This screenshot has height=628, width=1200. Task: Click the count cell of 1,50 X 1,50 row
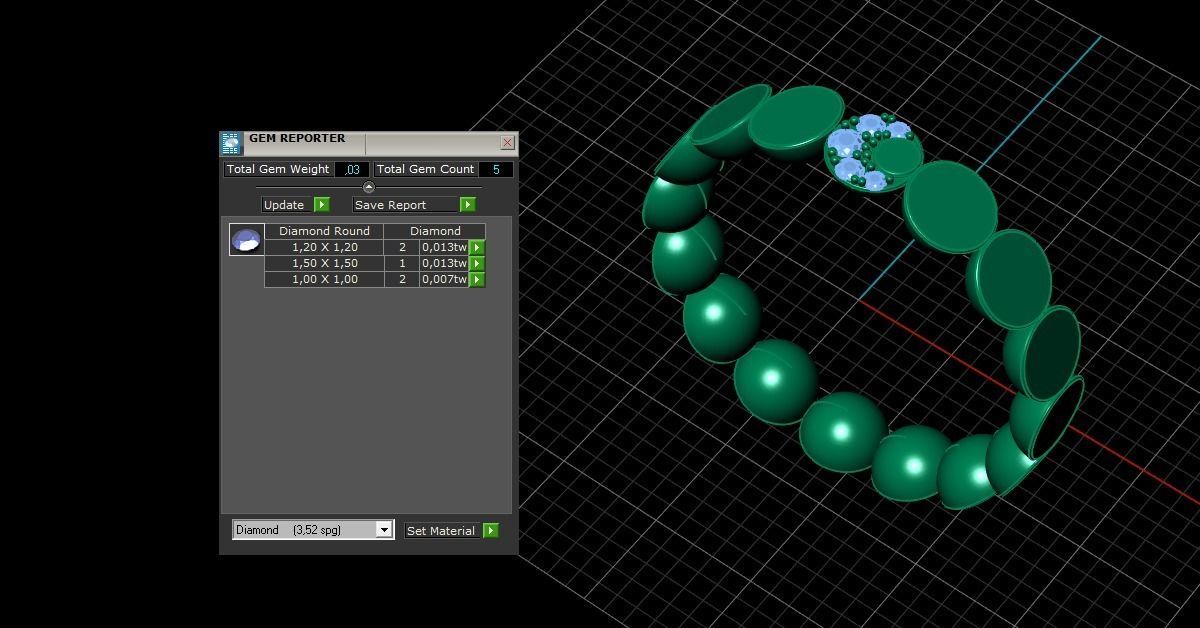pos(402,263)
